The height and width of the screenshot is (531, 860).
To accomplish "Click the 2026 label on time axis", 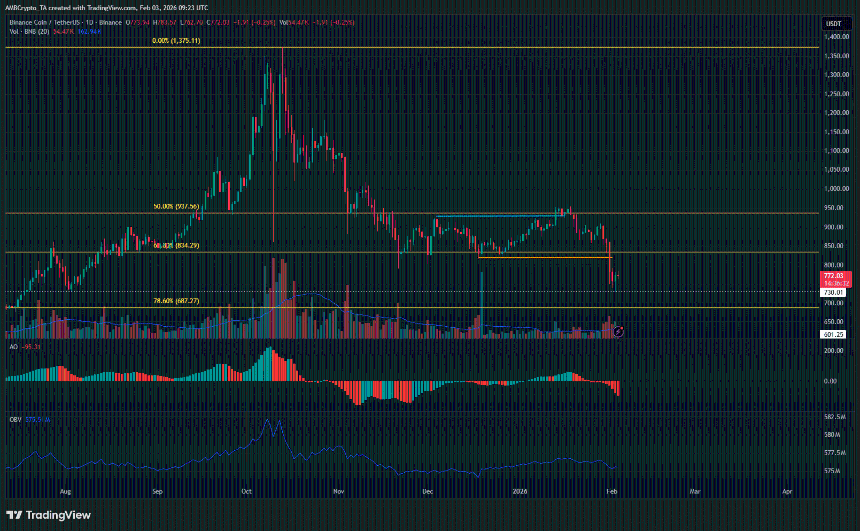I will pos(519,492).
